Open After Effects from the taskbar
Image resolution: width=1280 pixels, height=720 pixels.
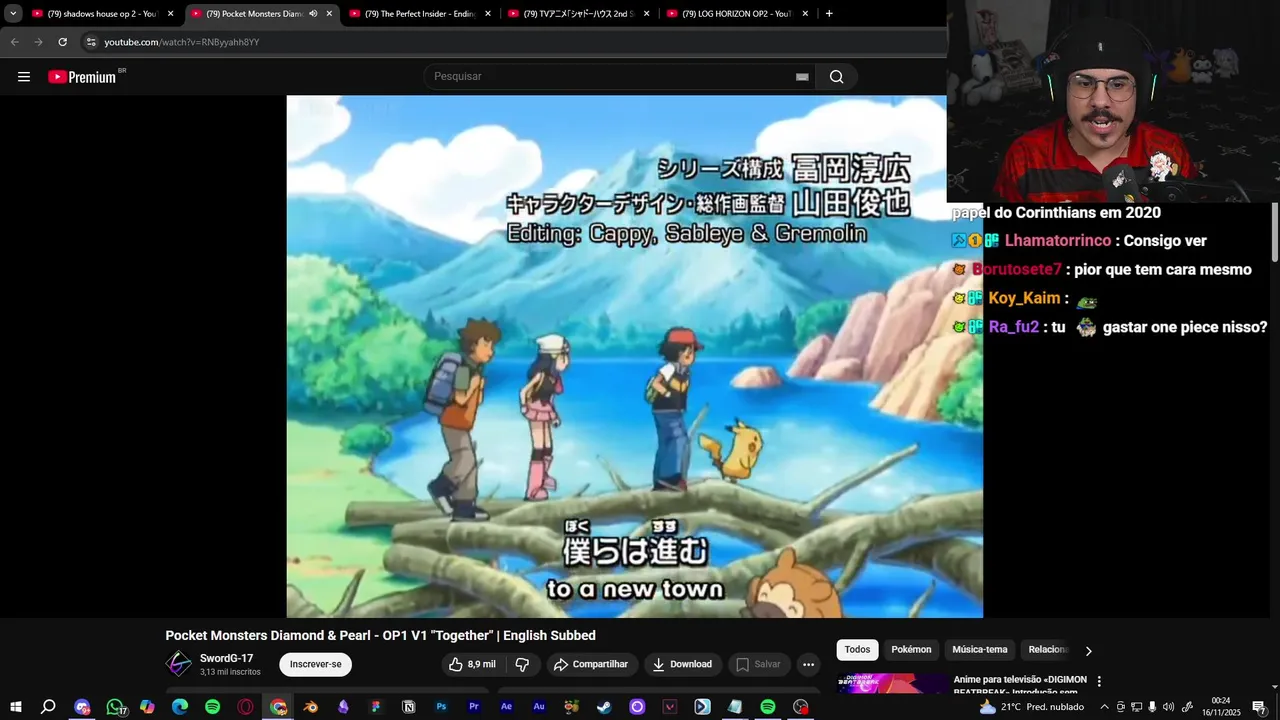point(506,707)
